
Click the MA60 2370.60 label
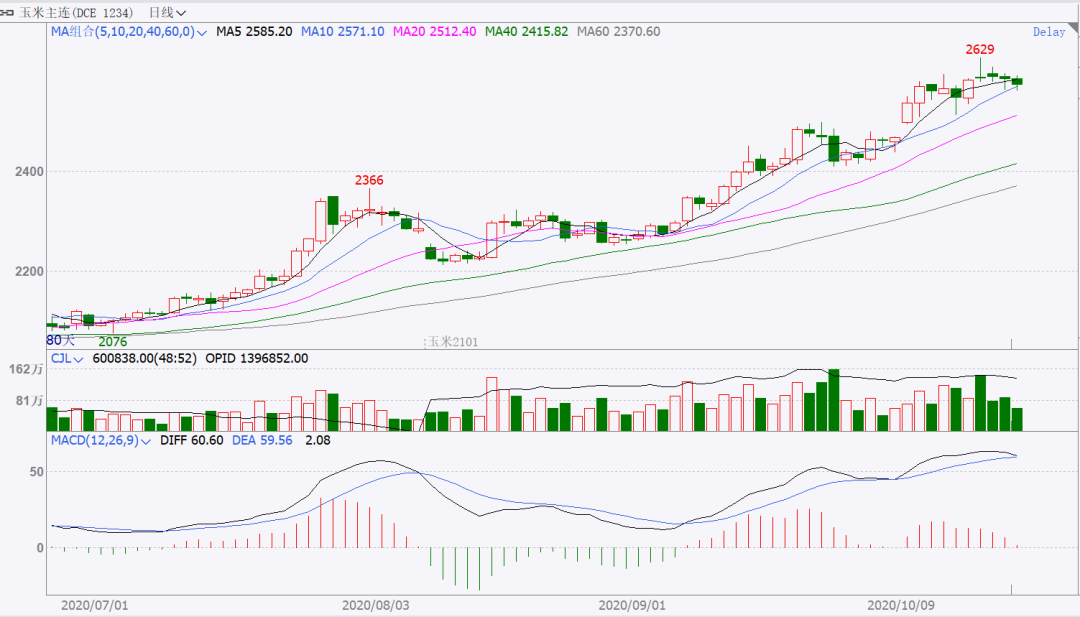pos(619,32)
